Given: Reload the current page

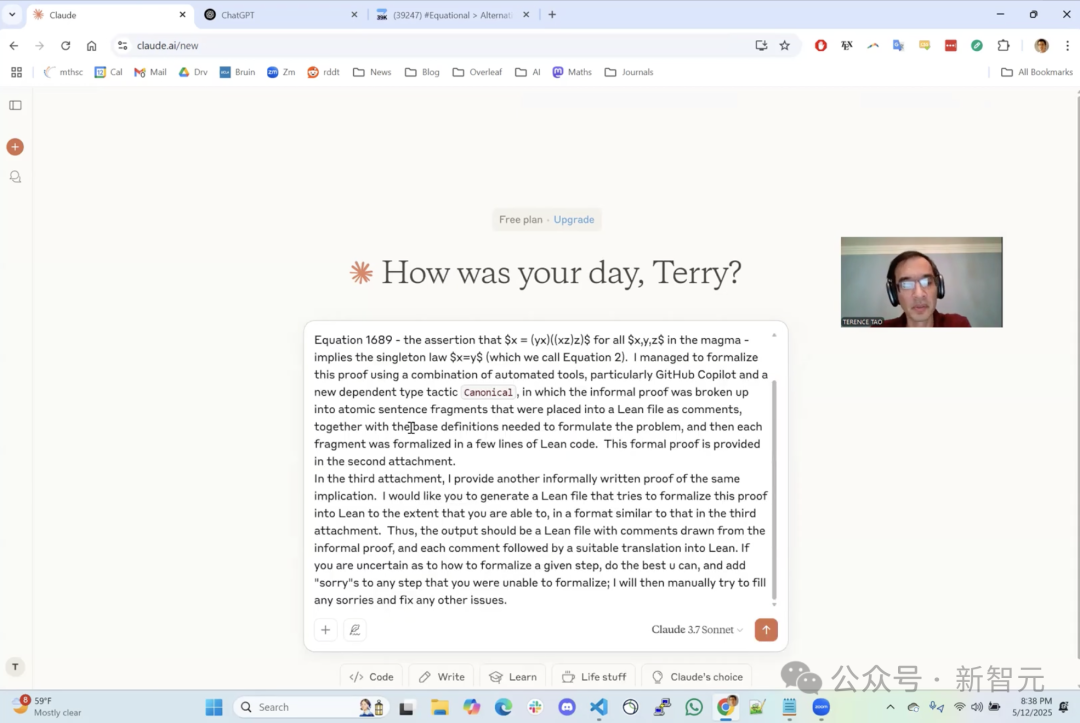Looking at the screenshot, I should pos(65,45).
